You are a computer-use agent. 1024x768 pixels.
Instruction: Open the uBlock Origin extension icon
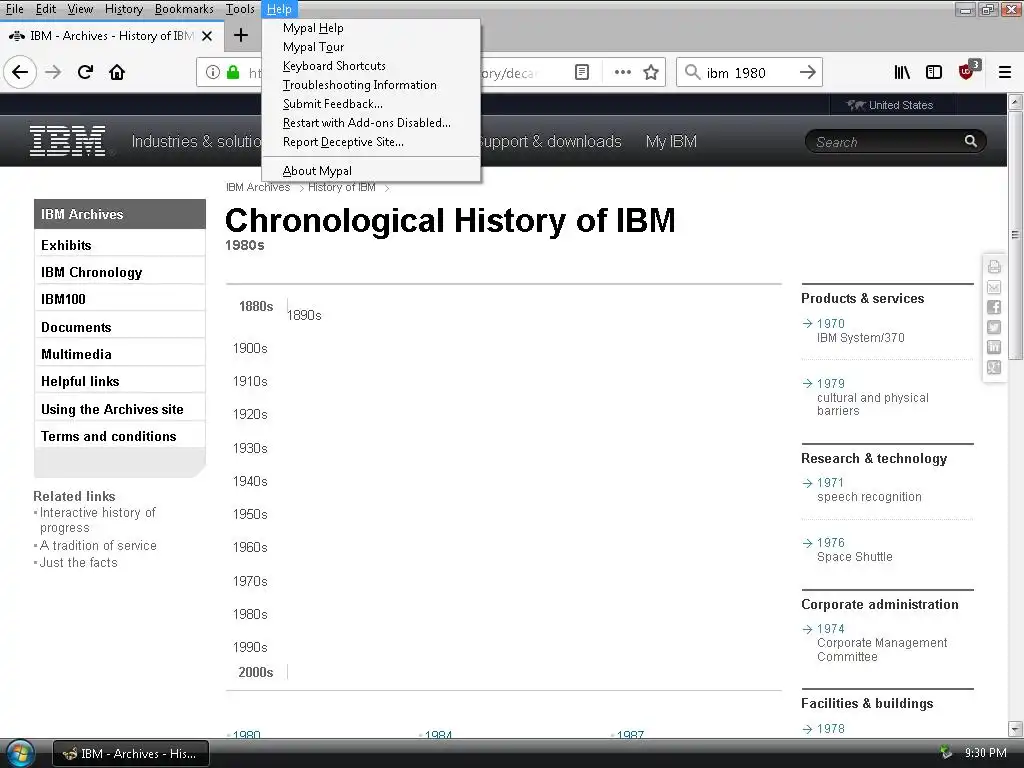967,71
